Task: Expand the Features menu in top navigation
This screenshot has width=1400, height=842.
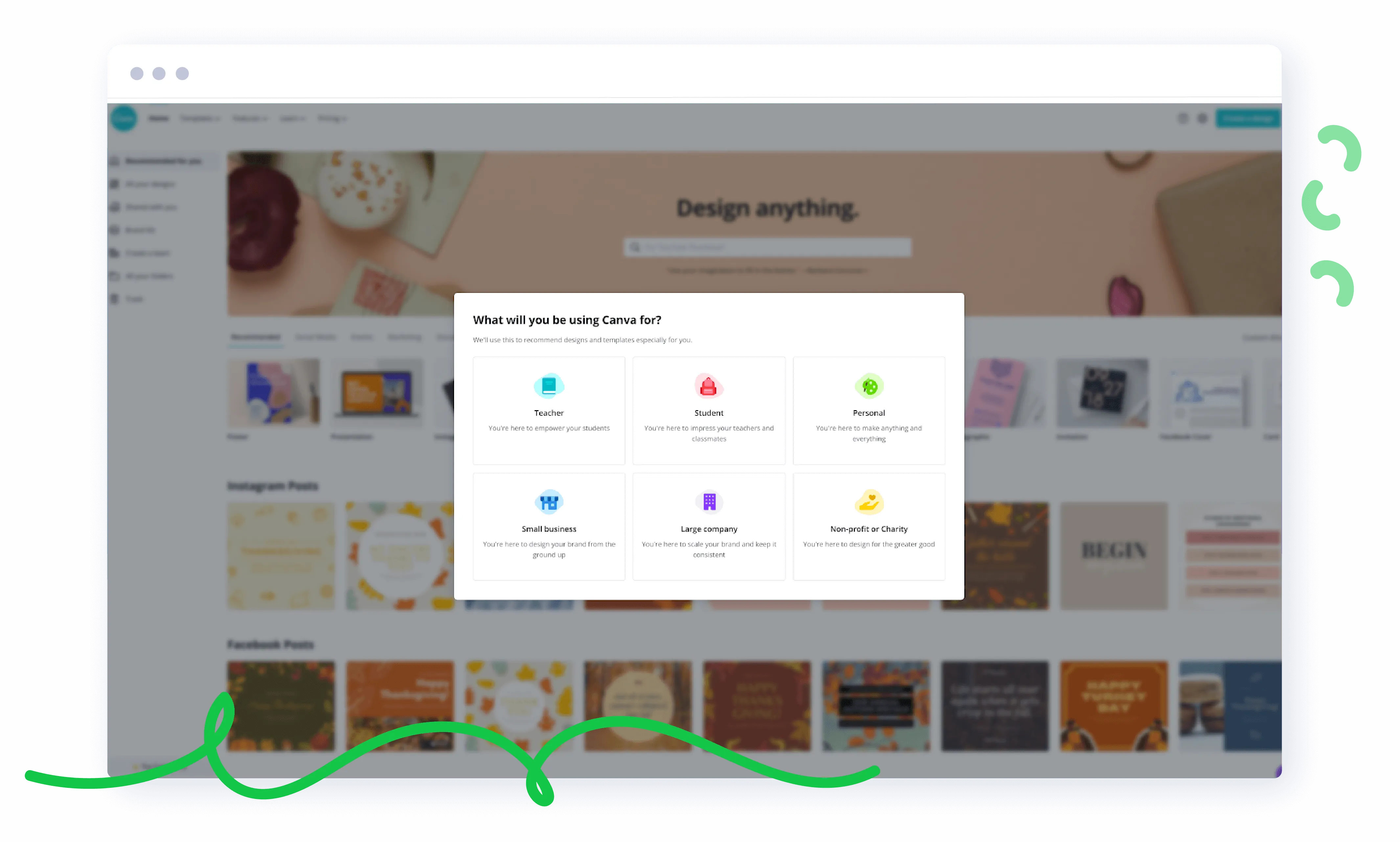Action: (250, 118)
